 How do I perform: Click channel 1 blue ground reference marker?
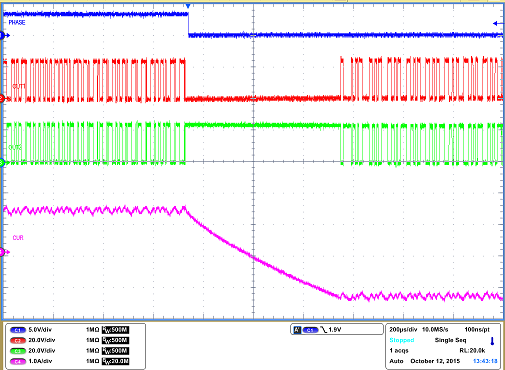click(4, 35)
